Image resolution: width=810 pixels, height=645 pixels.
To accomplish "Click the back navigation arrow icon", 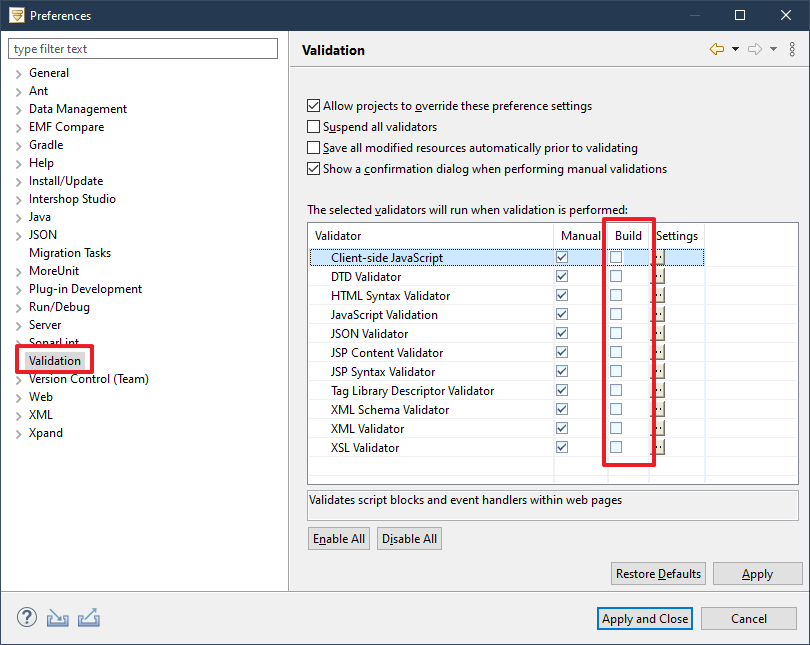I will point(719,48).
